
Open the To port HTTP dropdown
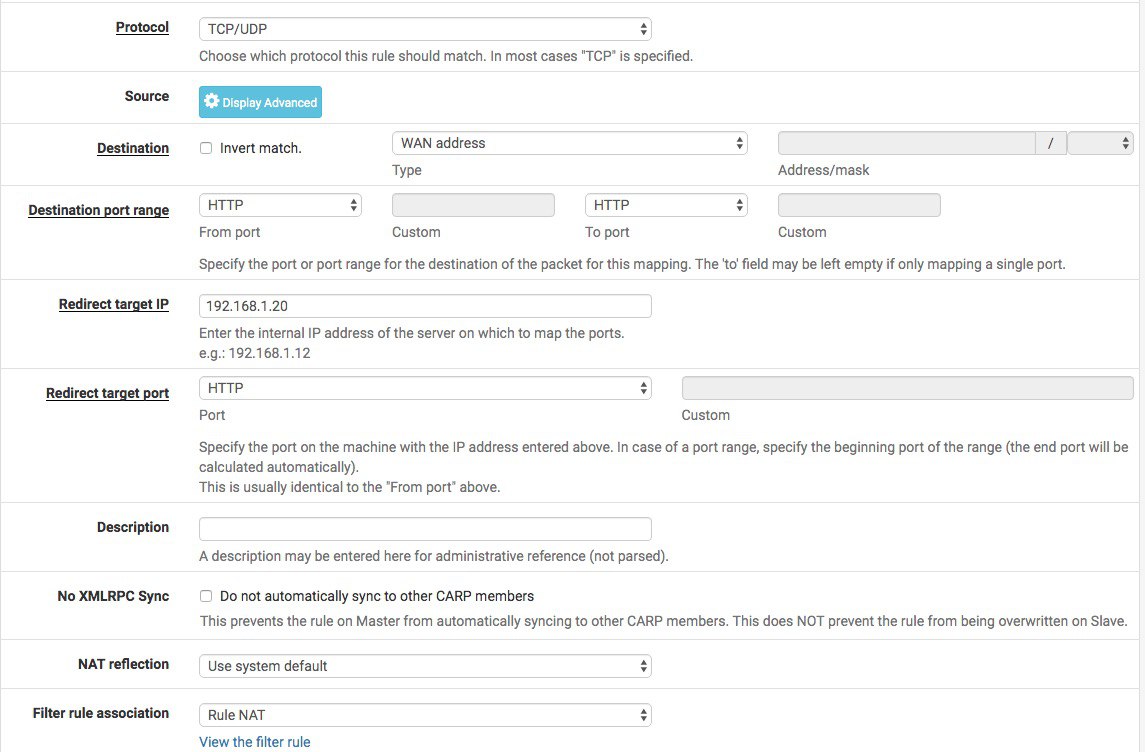click(666, 205)
